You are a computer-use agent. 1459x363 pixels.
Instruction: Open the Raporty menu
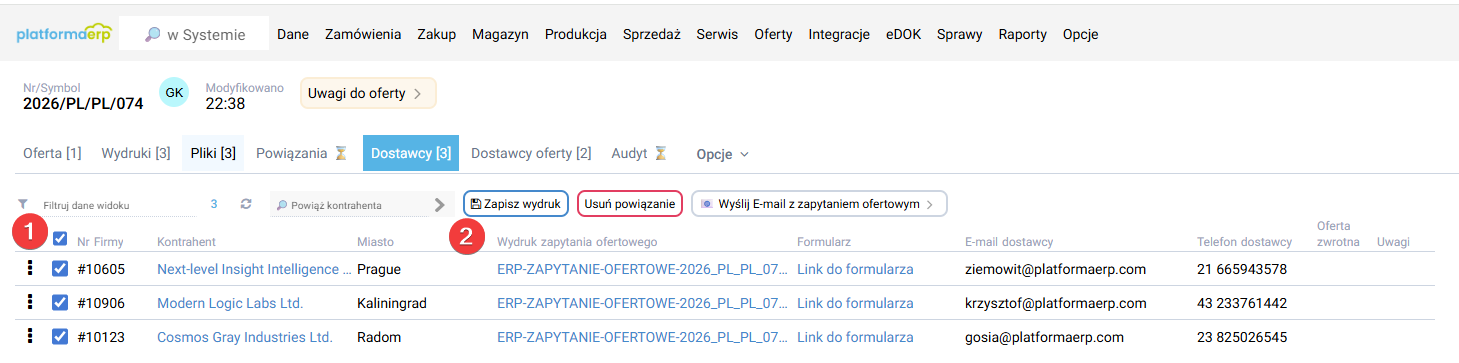[1023, 34]
